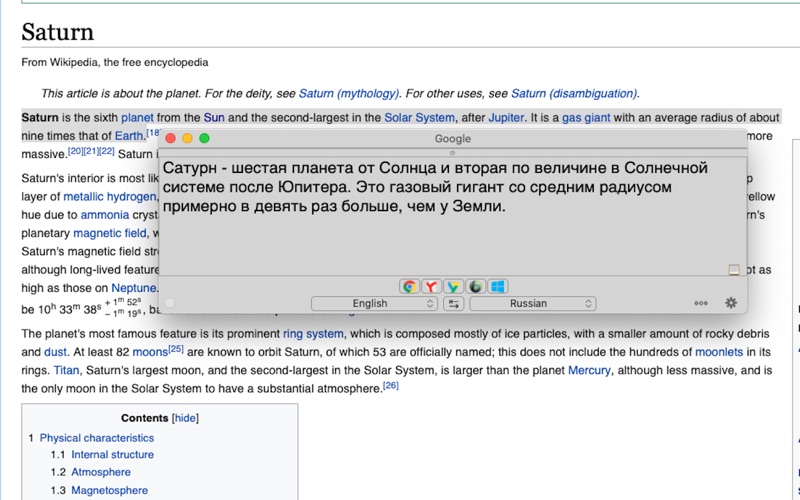The width and height of the screenshot is (800, 500).
Task: Open the Russian target language dropdown
Action: [533, 304]
